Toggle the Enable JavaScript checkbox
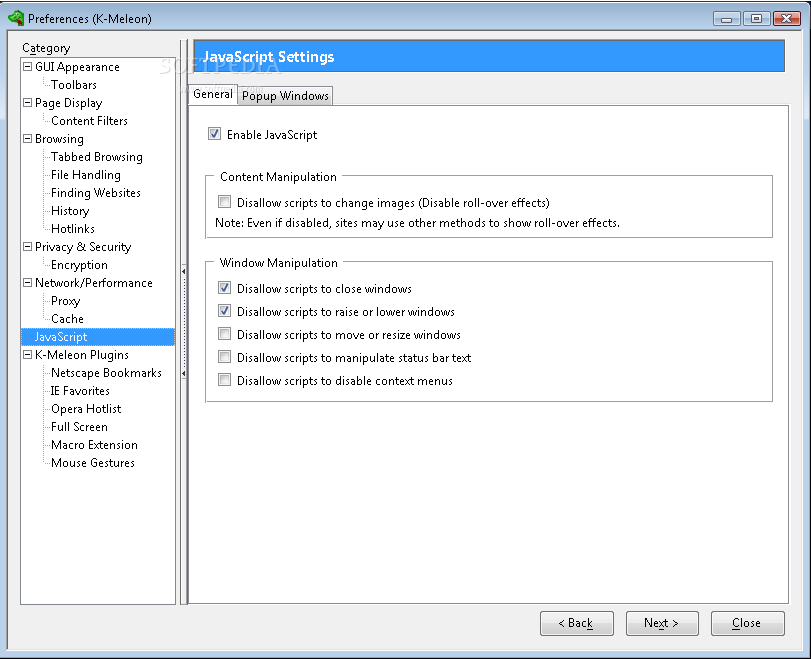Viewport: 811px width, 659px height. pyautogui.click(x=214, y=134)
